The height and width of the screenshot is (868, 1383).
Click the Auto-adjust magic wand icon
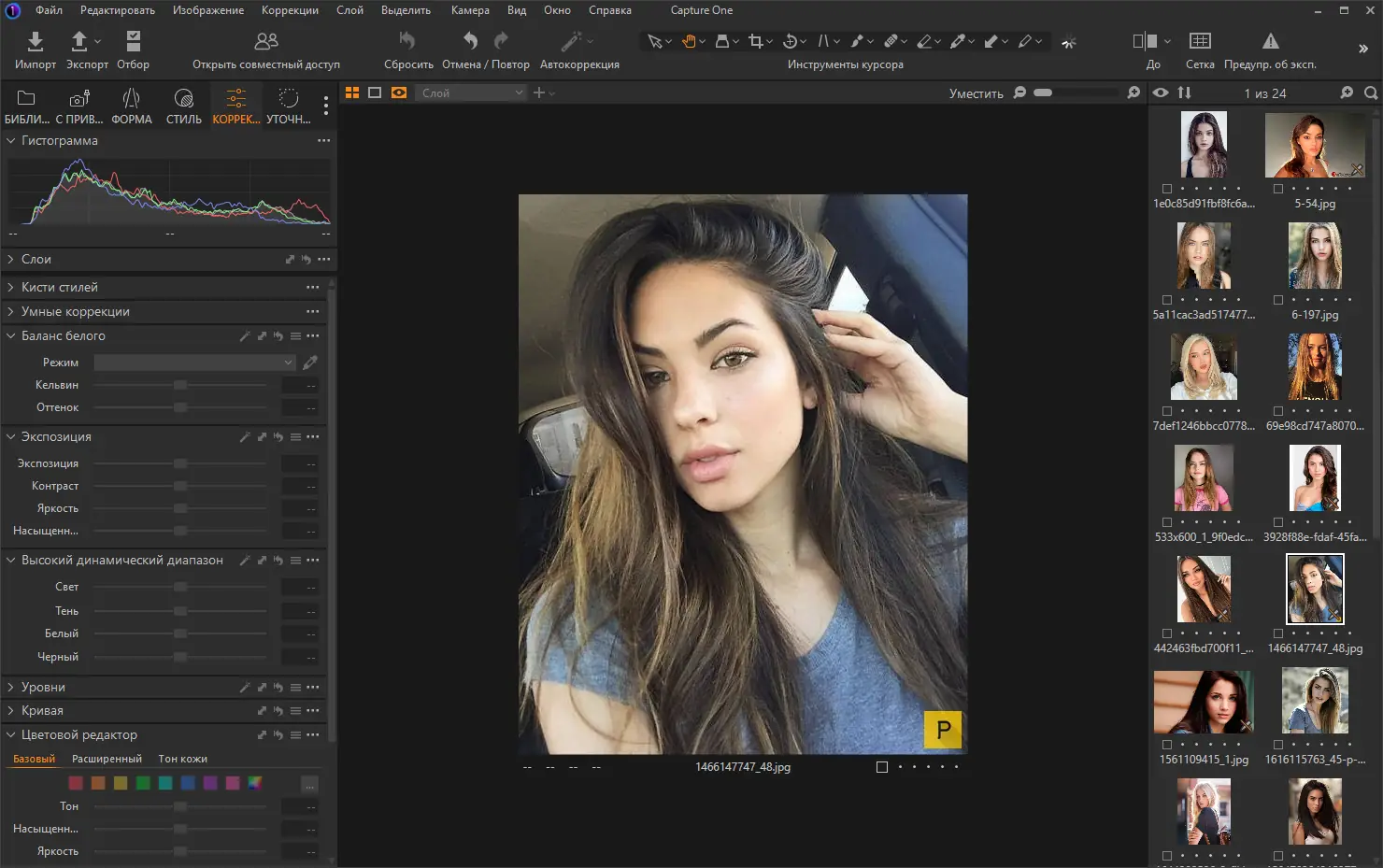click(571, 40)
